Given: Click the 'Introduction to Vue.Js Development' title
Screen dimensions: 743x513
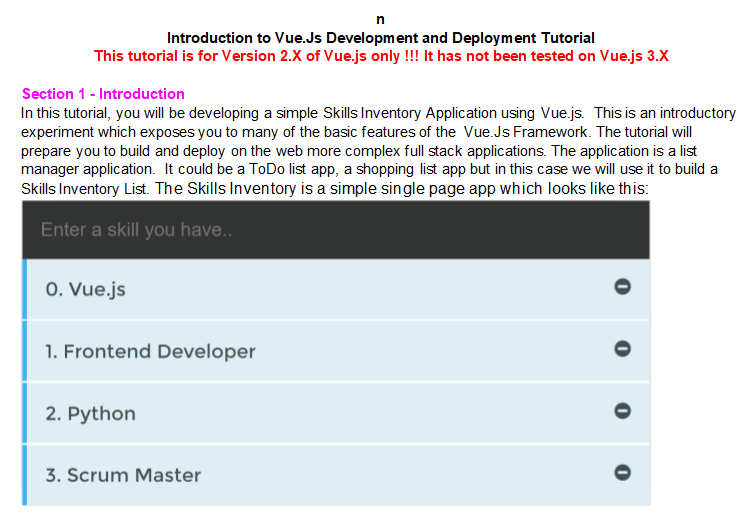Looking at the screenshot, I should [381, 38].
